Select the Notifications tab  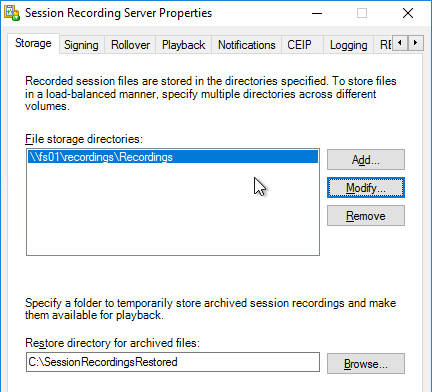(x=247, y=45)
